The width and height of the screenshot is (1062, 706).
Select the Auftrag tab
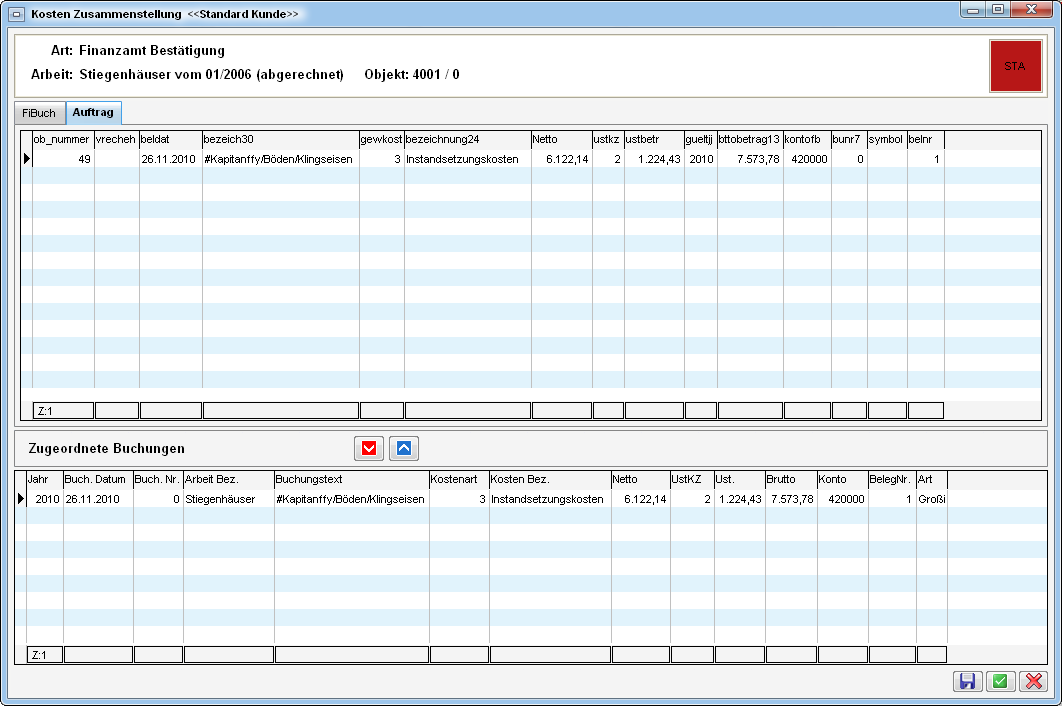[x=93, y=113]
